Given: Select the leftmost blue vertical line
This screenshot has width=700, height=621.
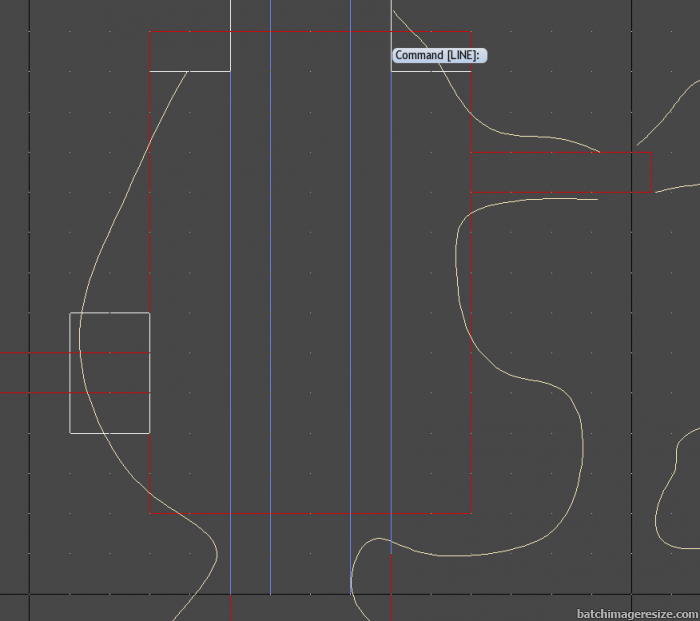Looking at the screenshot, I should (x=231, y=300).
